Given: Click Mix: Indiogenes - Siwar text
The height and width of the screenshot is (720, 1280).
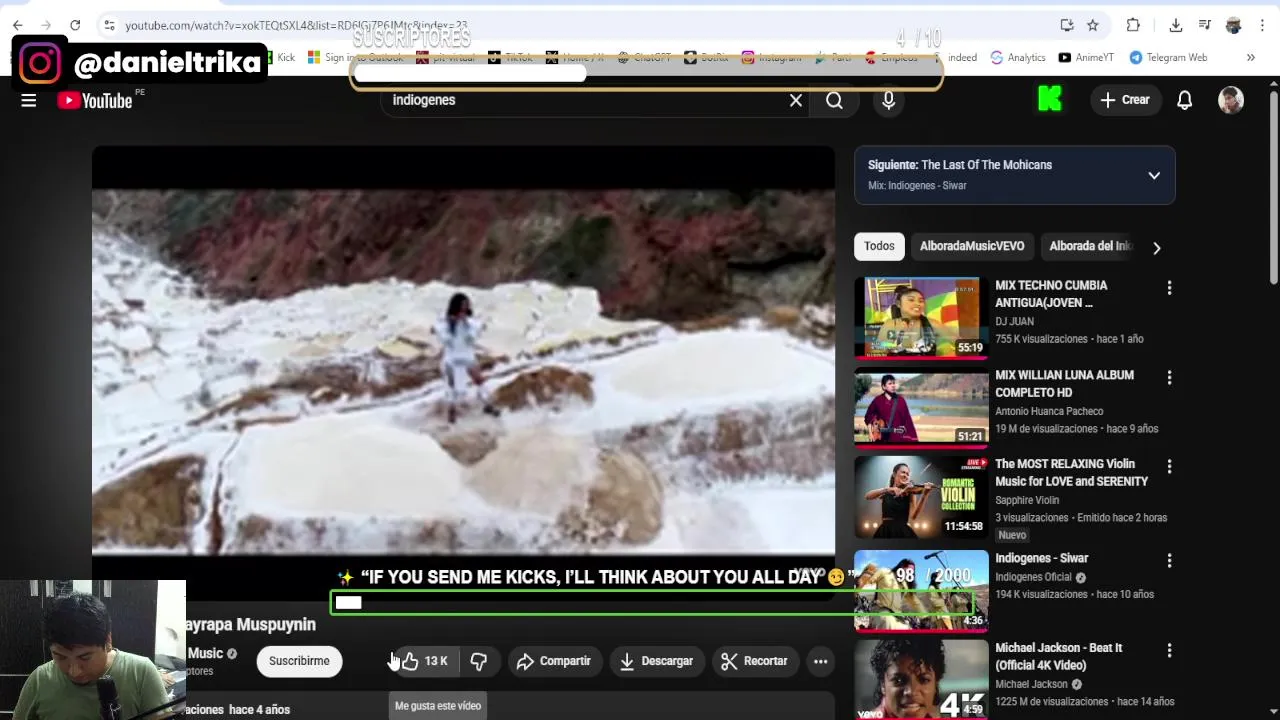Looking at the screenshot, I should point(917,186).
